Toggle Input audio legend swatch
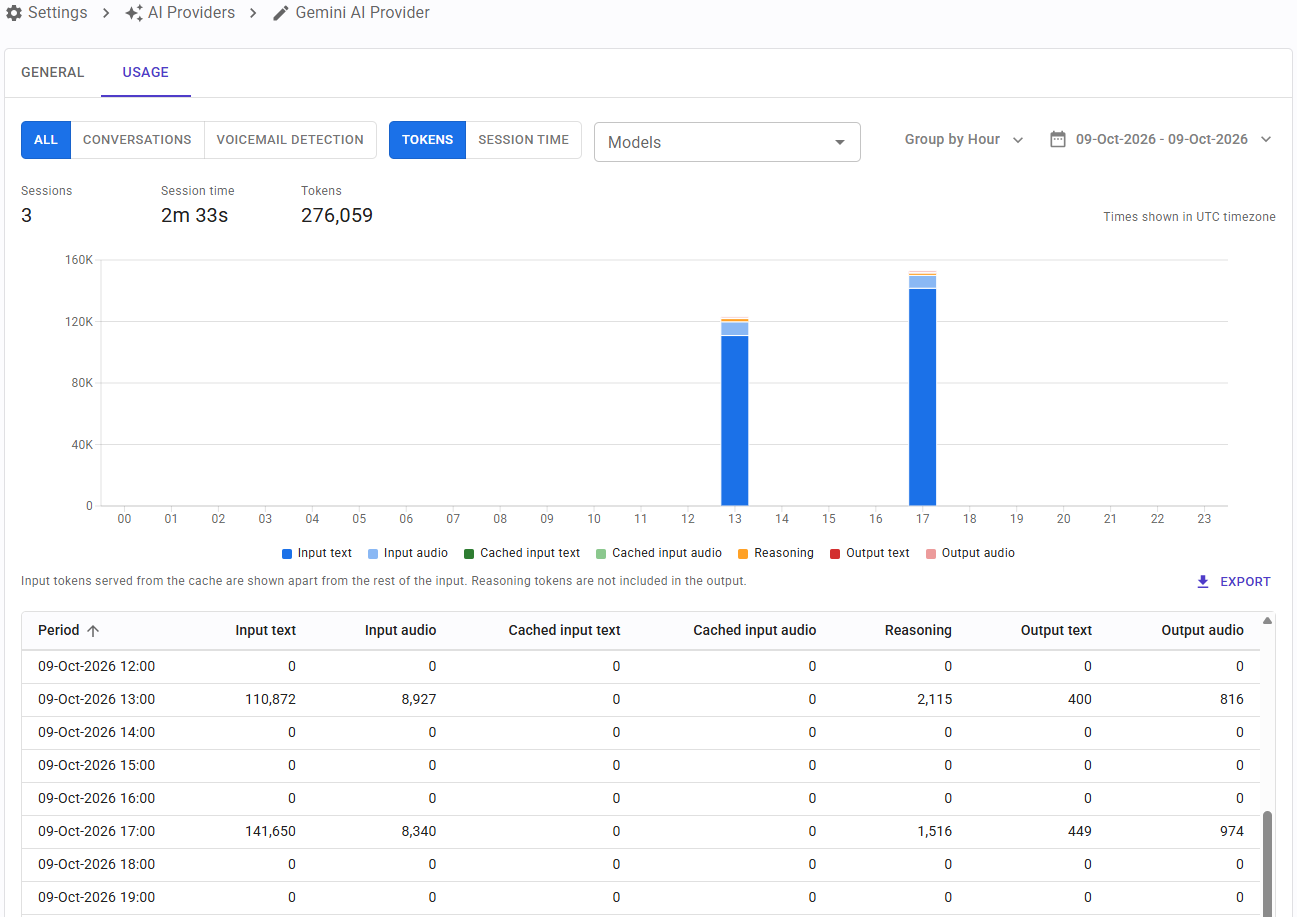This screenshot has height=917, width=1297. click(373, 554)
